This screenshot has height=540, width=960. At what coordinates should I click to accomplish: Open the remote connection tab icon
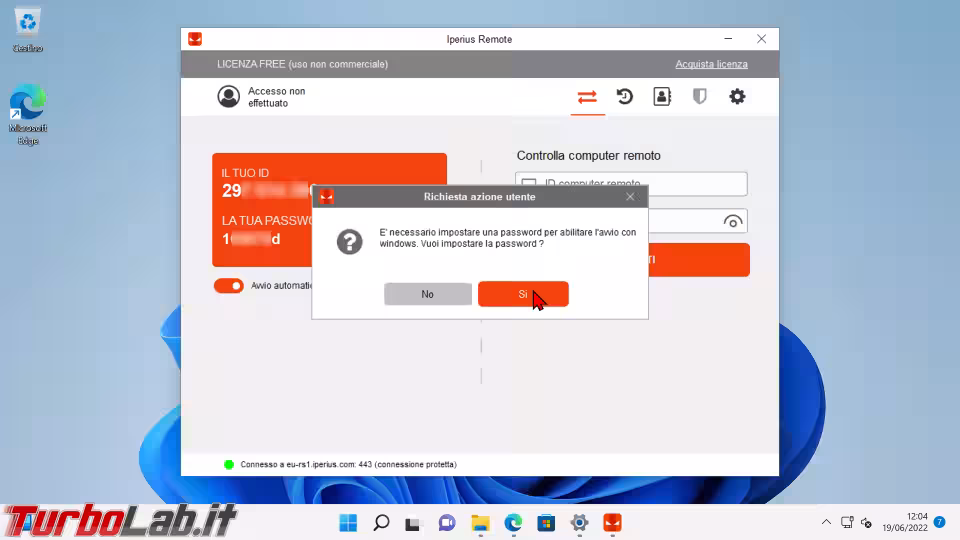pyautogui.click(x=587, y=97)
